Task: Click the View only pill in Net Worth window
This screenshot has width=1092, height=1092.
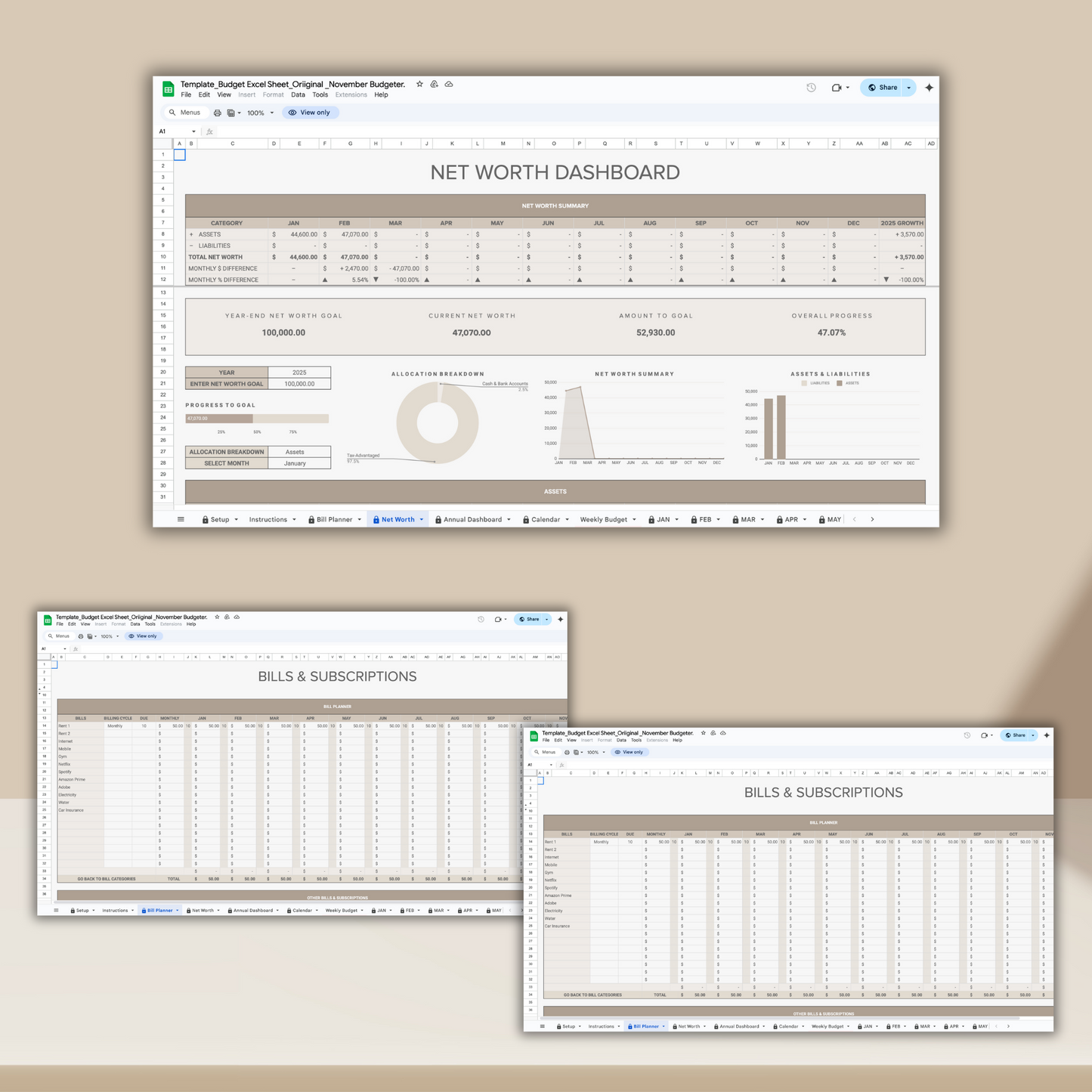Action: (310, 113)
